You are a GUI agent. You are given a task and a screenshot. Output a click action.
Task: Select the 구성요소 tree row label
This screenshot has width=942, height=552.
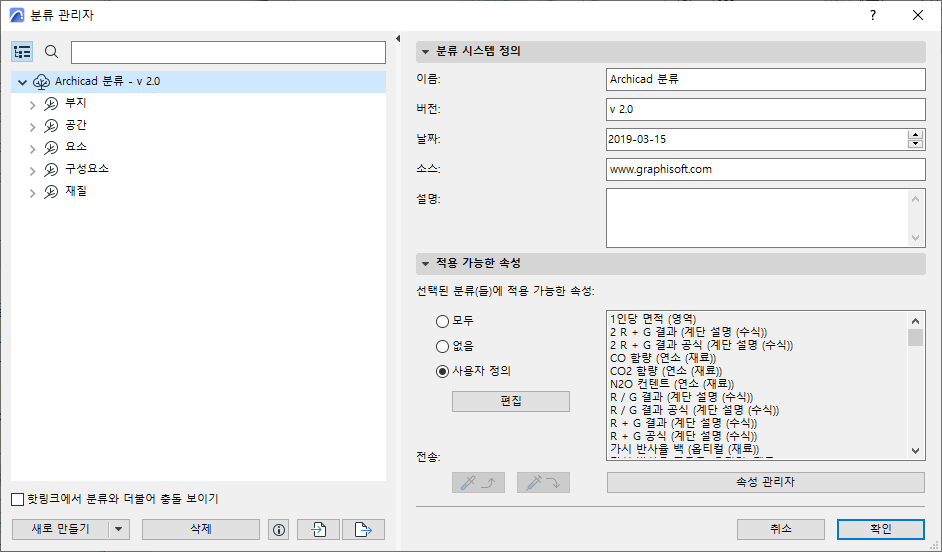pos(87,170)
